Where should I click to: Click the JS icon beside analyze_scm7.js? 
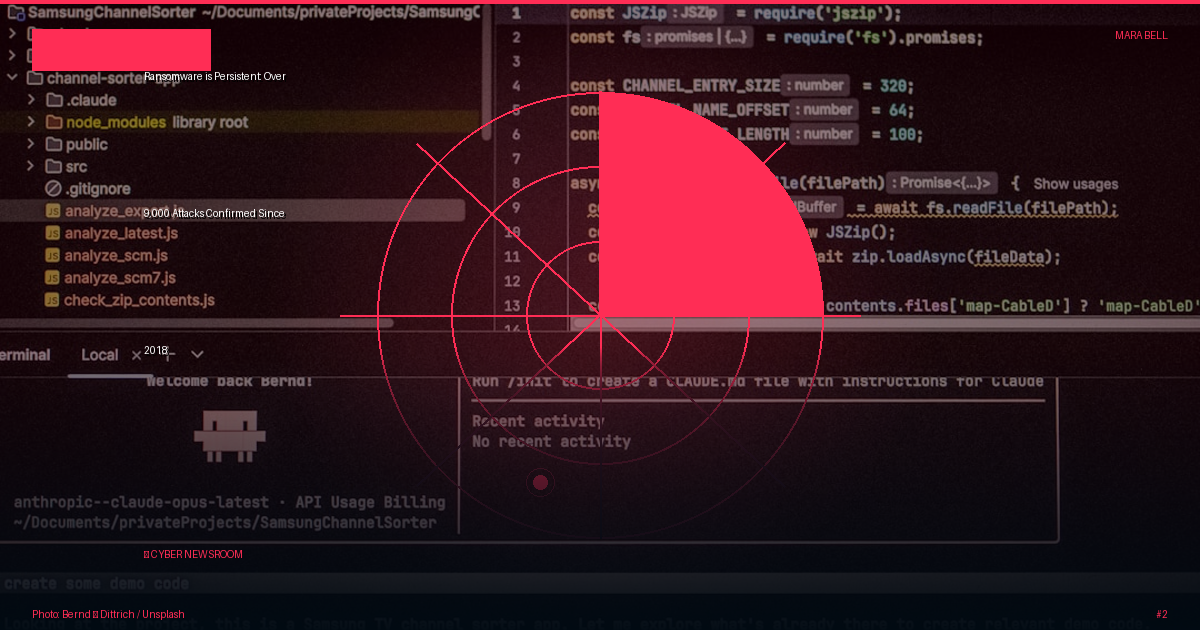(53, 277)
